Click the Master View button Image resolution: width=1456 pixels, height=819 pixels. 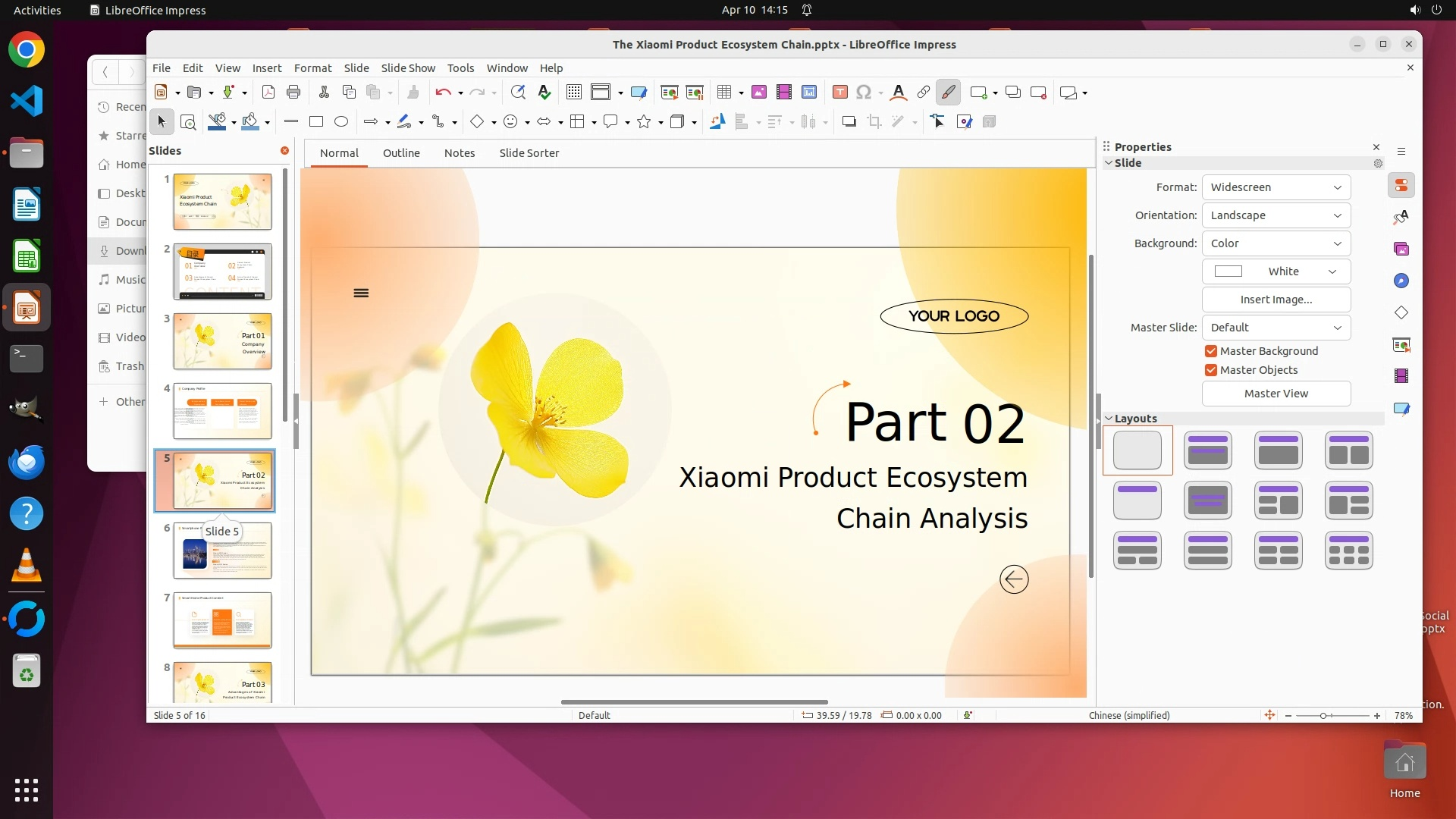(1276, 394)
